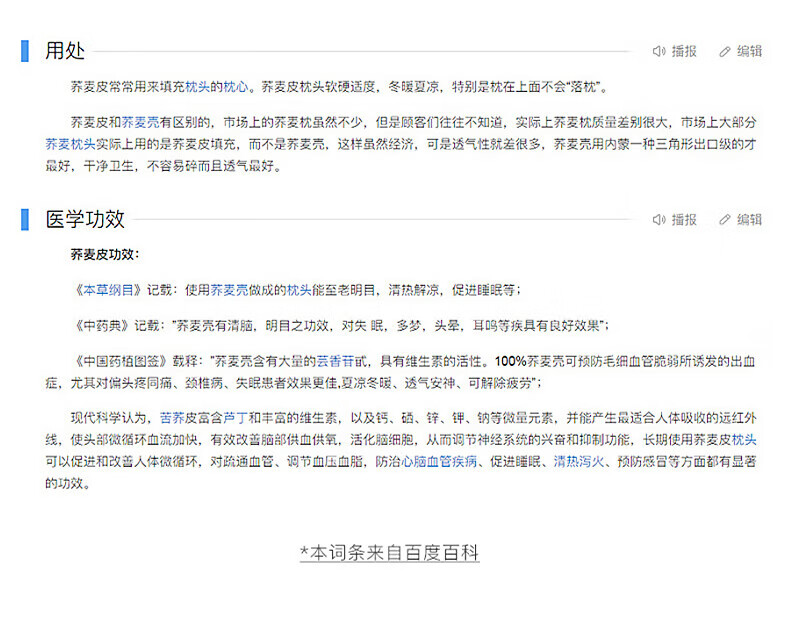Screen dimensions: 790x638
Task: Click the pencil edit icon in 用处 section
Action: pyautogui.click(x=725, y=51)
